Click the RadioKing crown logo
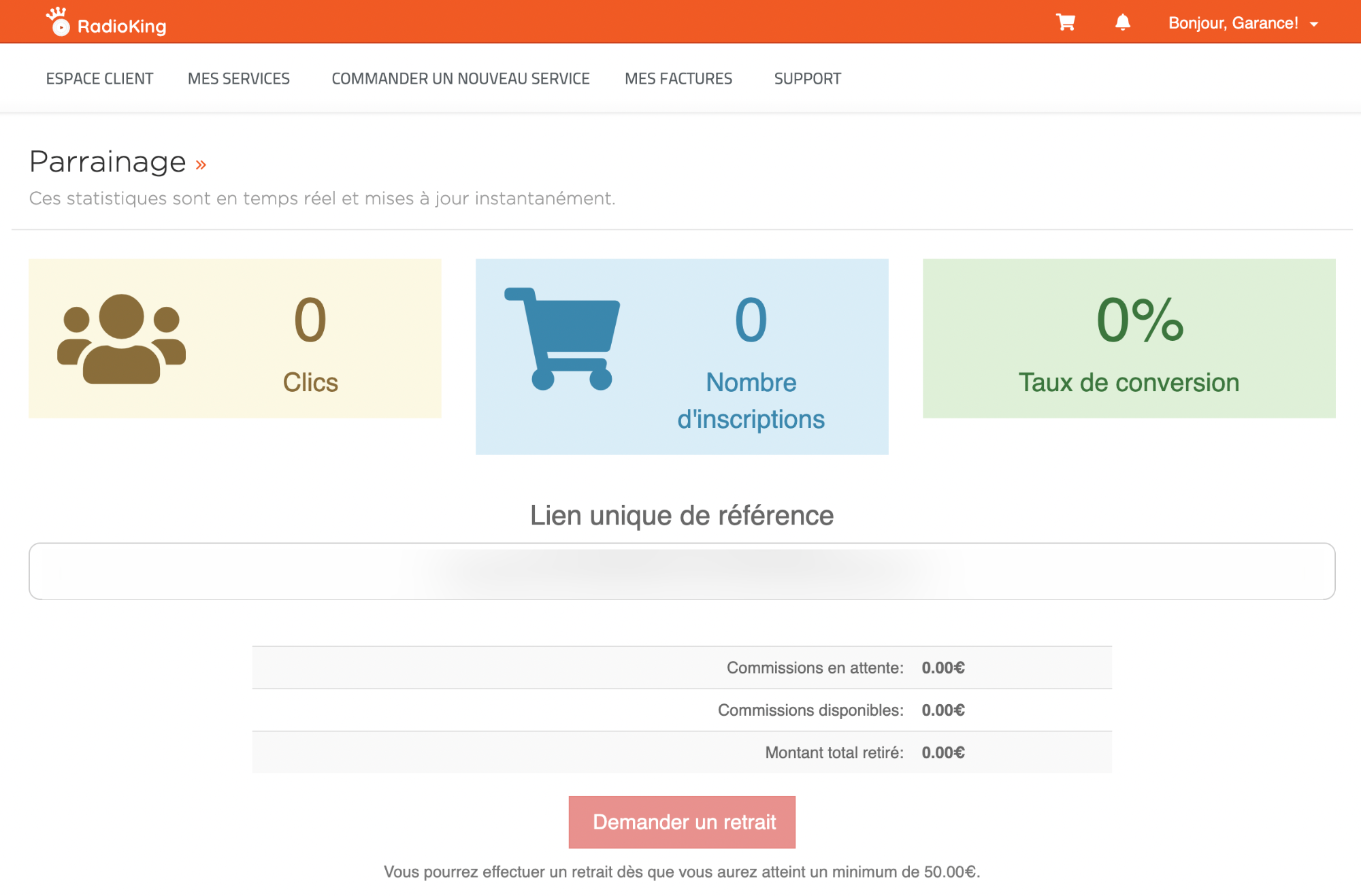 (59, 21)
